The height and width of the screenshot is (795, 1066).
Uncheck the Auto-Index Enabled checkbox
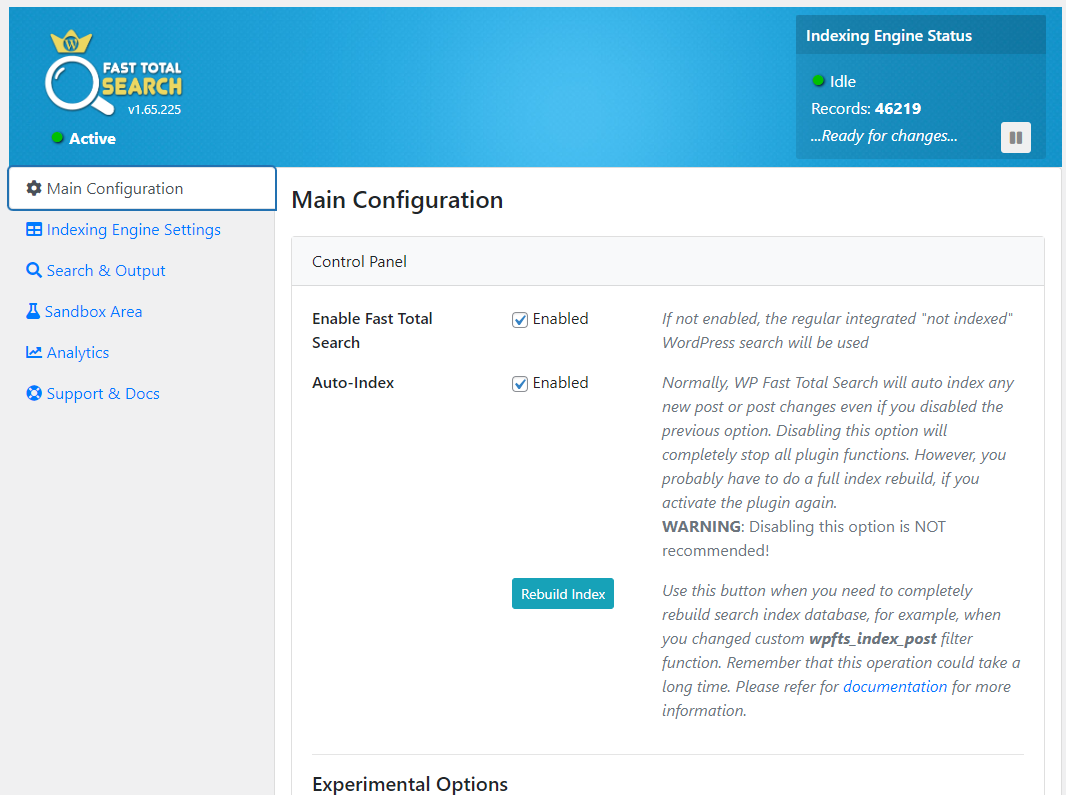(520, 384)
